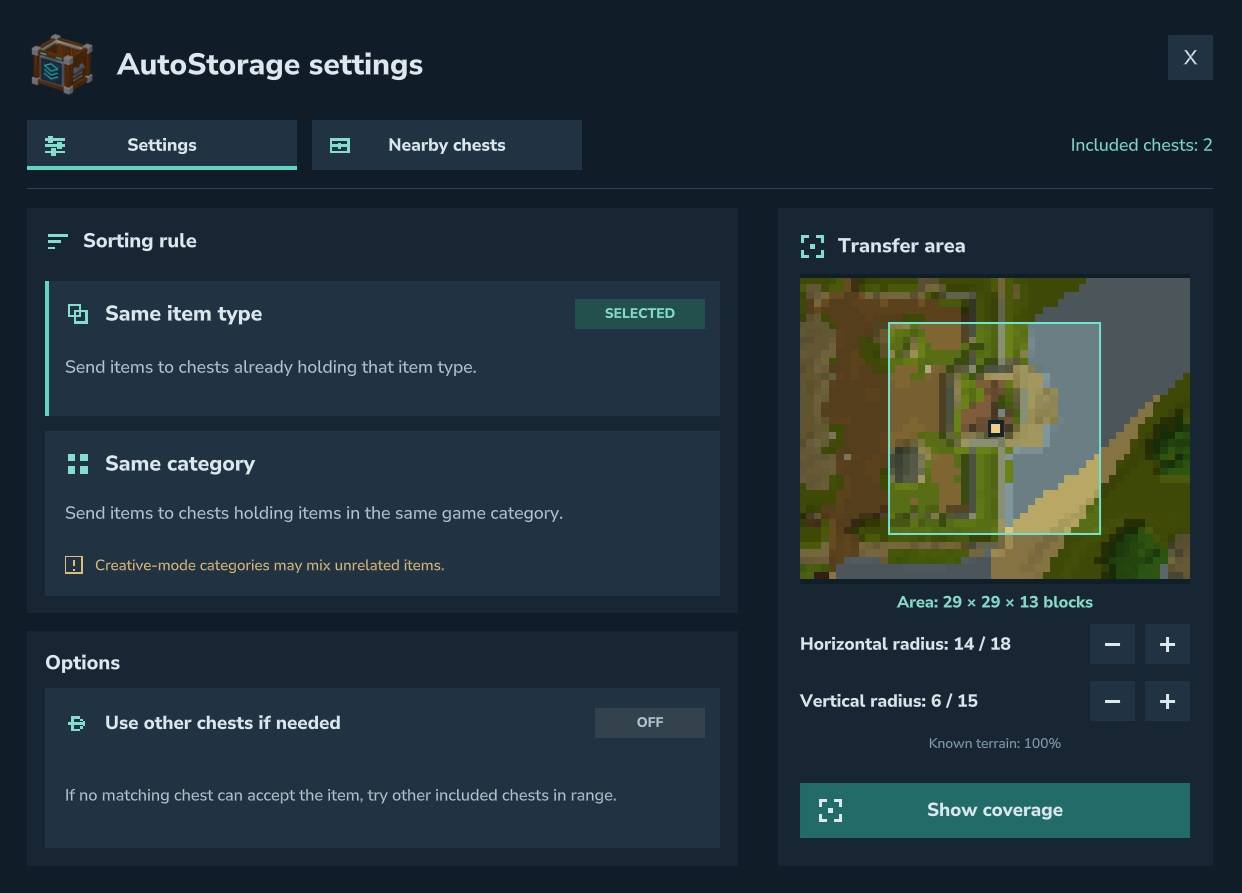
Task: Choose the Same category sorting rule
Action: (382, 513)
